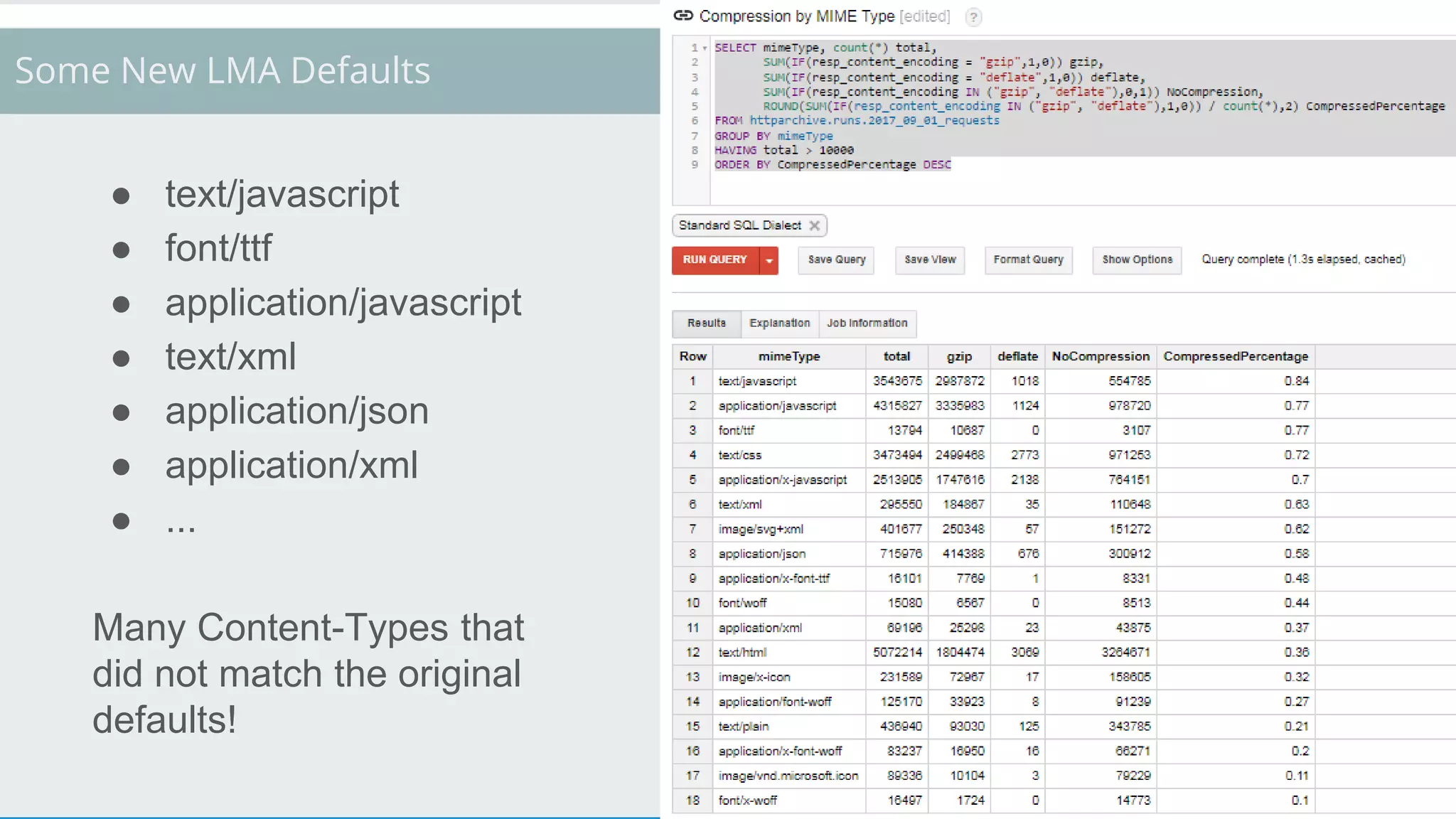This screenshot has height=819, width=1456.
Task: Select the text/xml table cell
Action: 789,505
